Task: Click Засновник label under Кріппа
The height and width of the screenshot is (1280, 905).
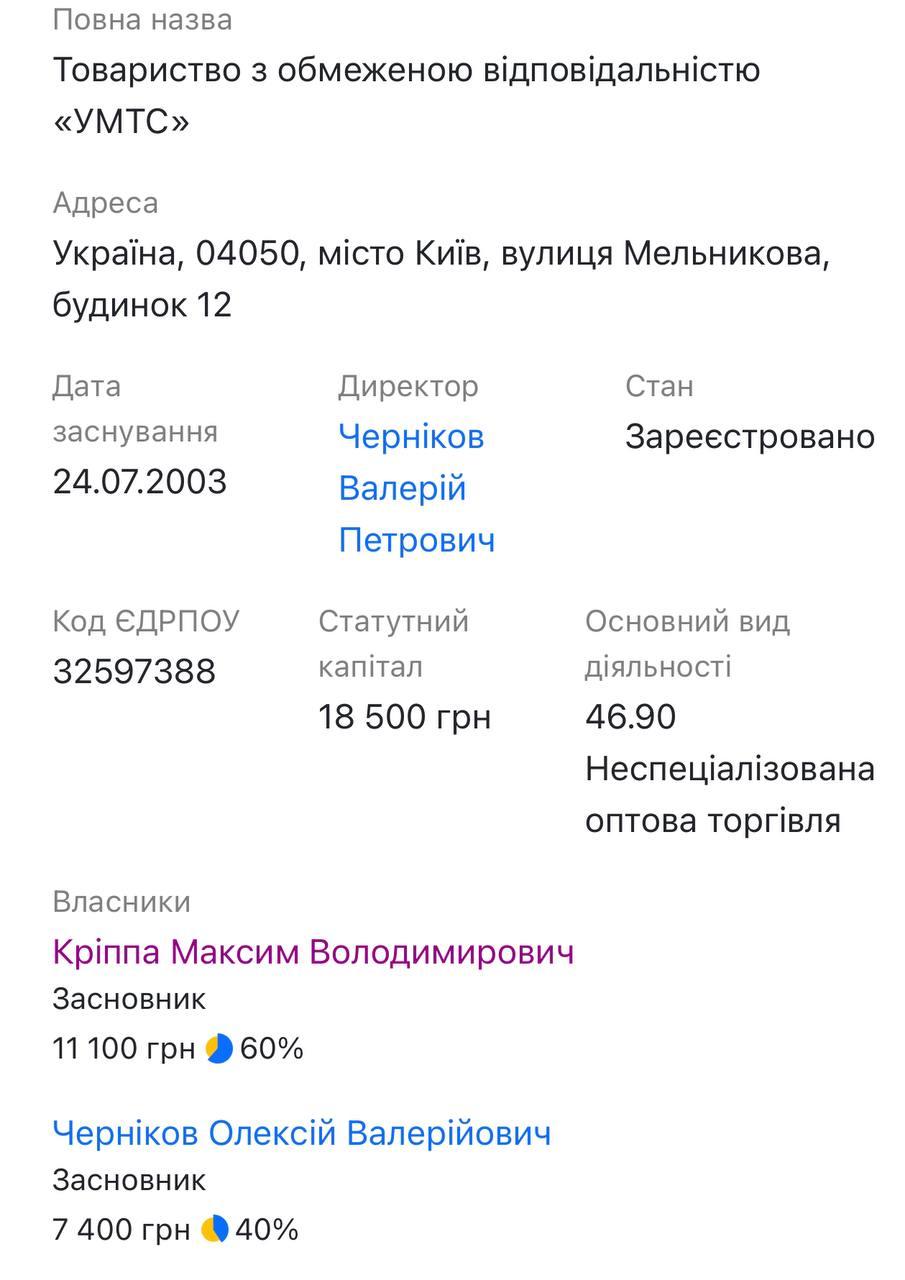Action: point(129,999)
